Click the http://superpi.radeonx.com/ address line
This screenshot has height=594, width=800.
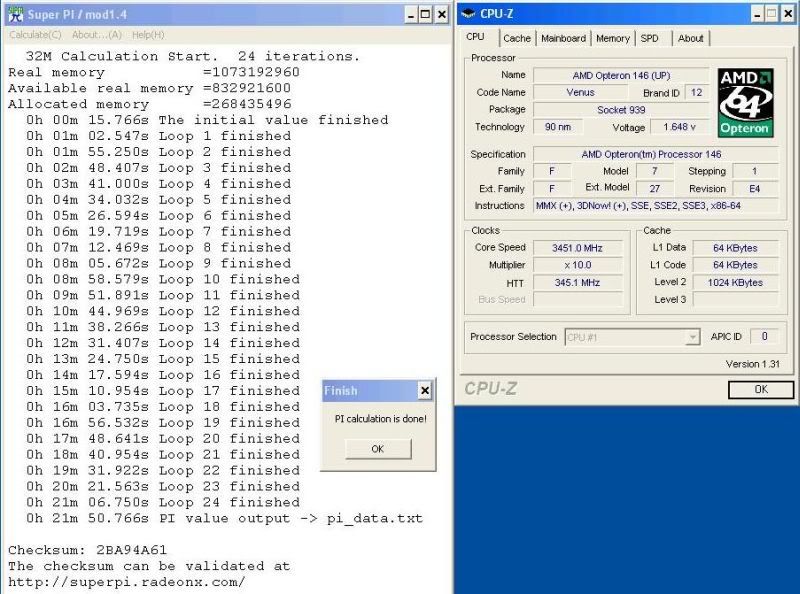(x=127, y=582)
